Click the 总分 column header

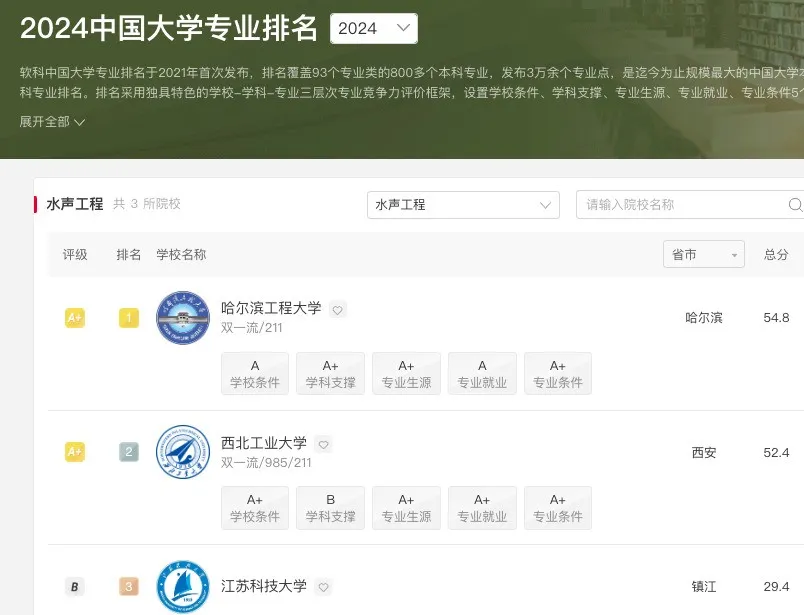[x=776, y=254]
